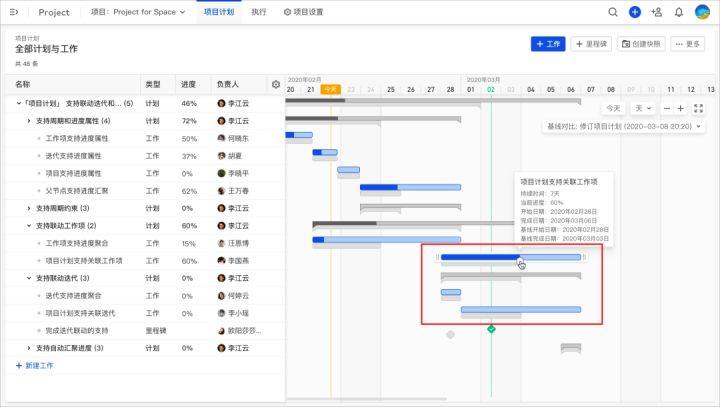Click the blue + 工作 button
Viewport: 720px width, 407px height.
(548, 44)
